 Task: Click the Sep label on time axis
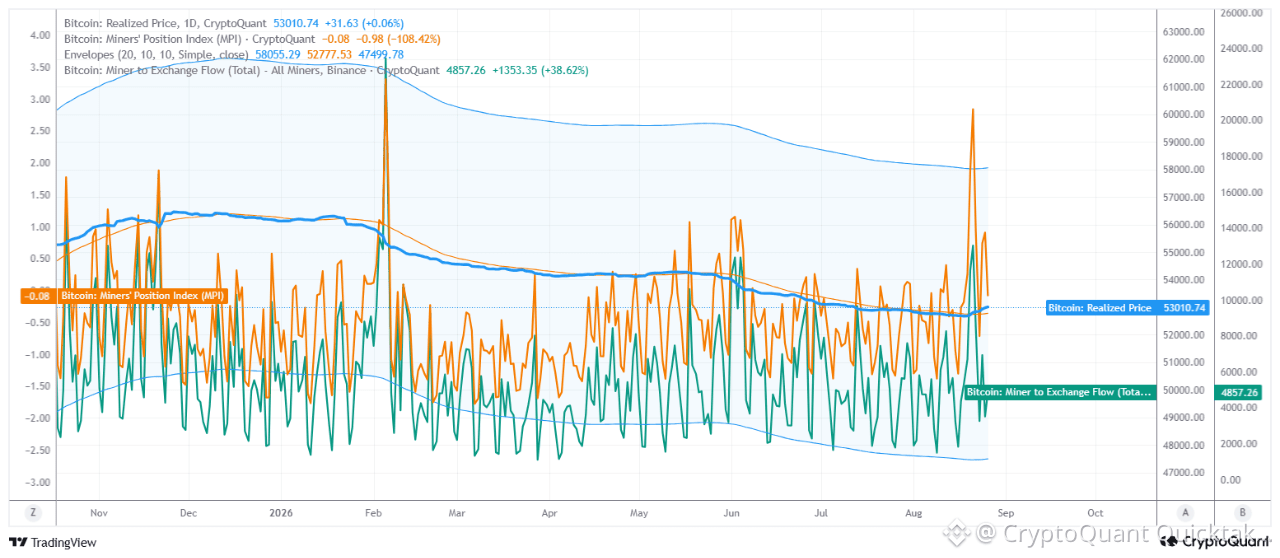[x=1006, y=511]
